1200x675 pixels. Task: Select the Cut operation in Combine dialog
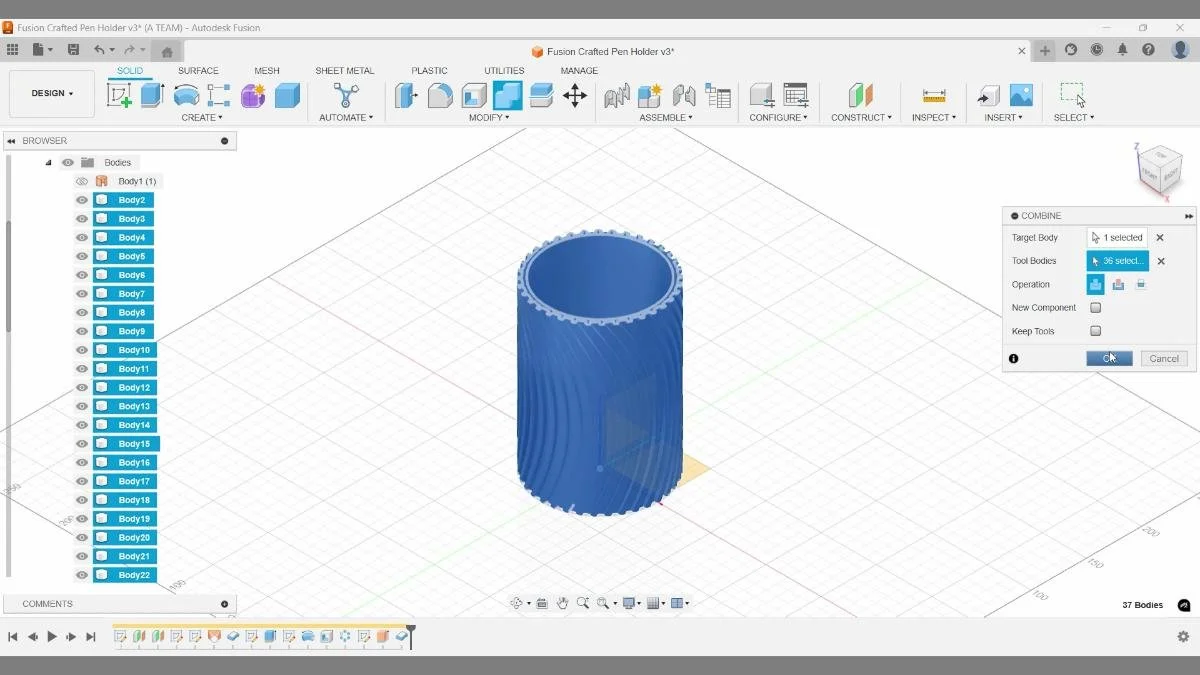click(1118, 284)
